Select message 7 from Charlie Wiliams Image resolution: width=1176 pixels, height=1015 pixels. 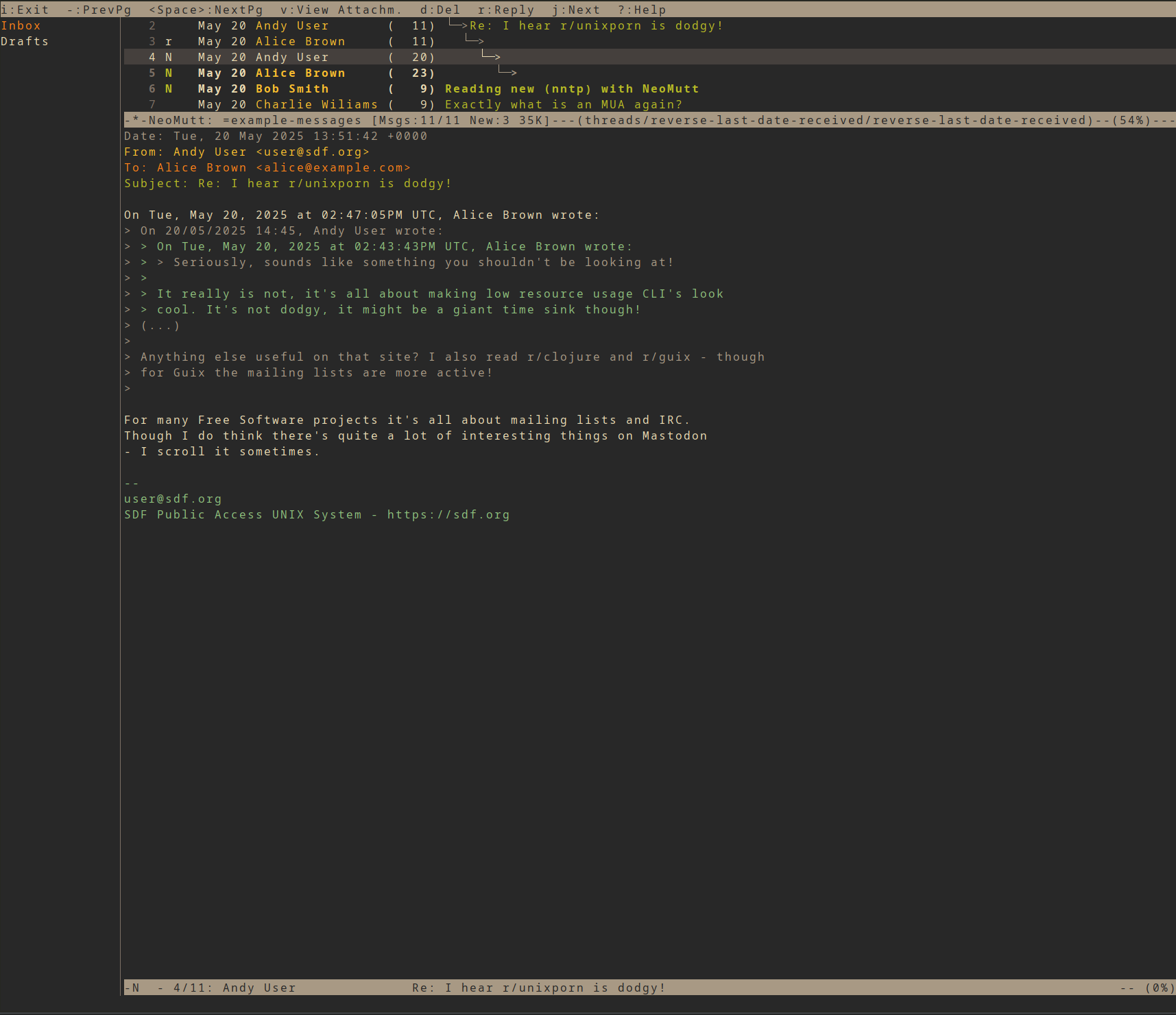pos(650,104)
